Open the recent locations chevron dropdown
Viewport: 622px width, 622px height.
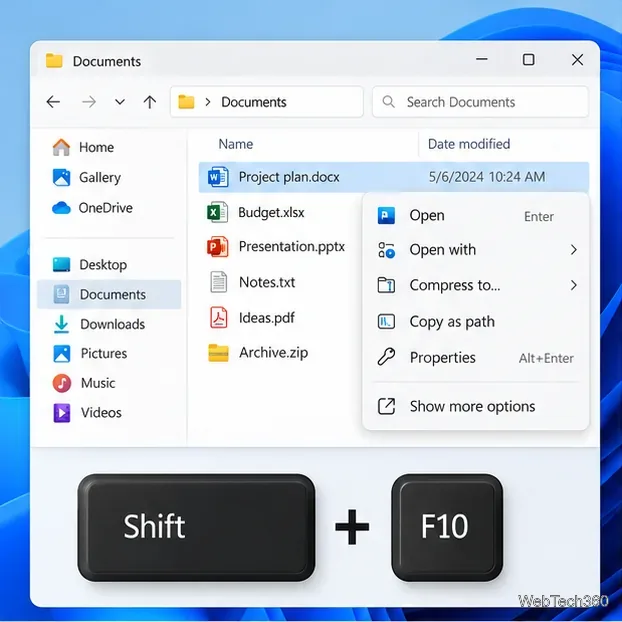tap(120, 102)
